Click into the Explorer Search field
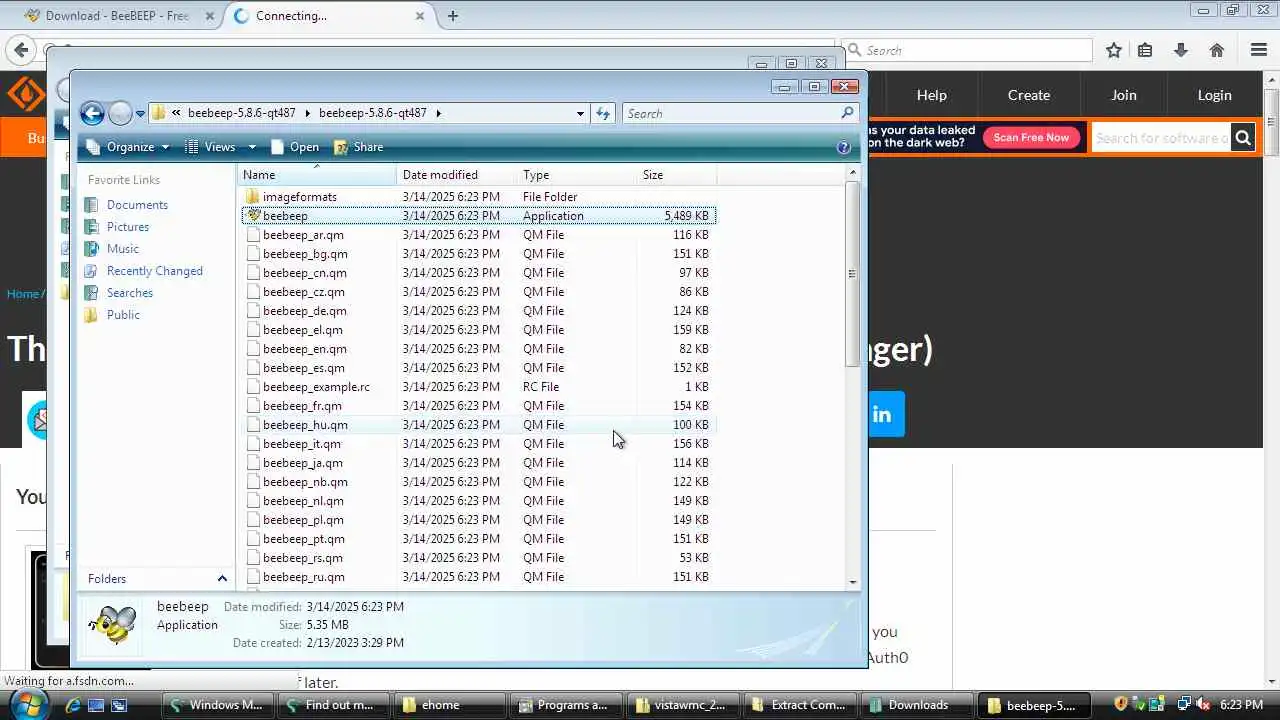This screenshot has width=1280, height=720. point(730,113)
